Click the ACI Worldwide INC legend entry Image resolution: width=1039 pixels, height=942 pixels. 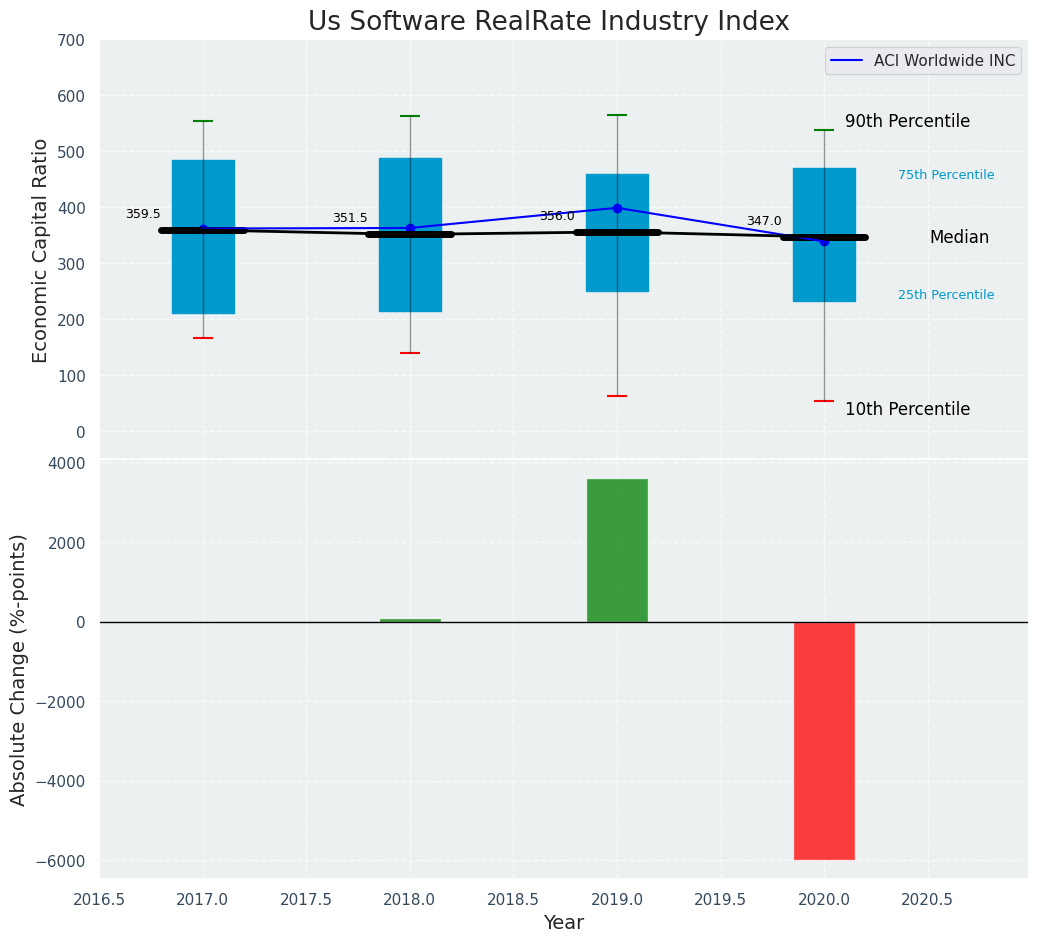tap(944, 61)
